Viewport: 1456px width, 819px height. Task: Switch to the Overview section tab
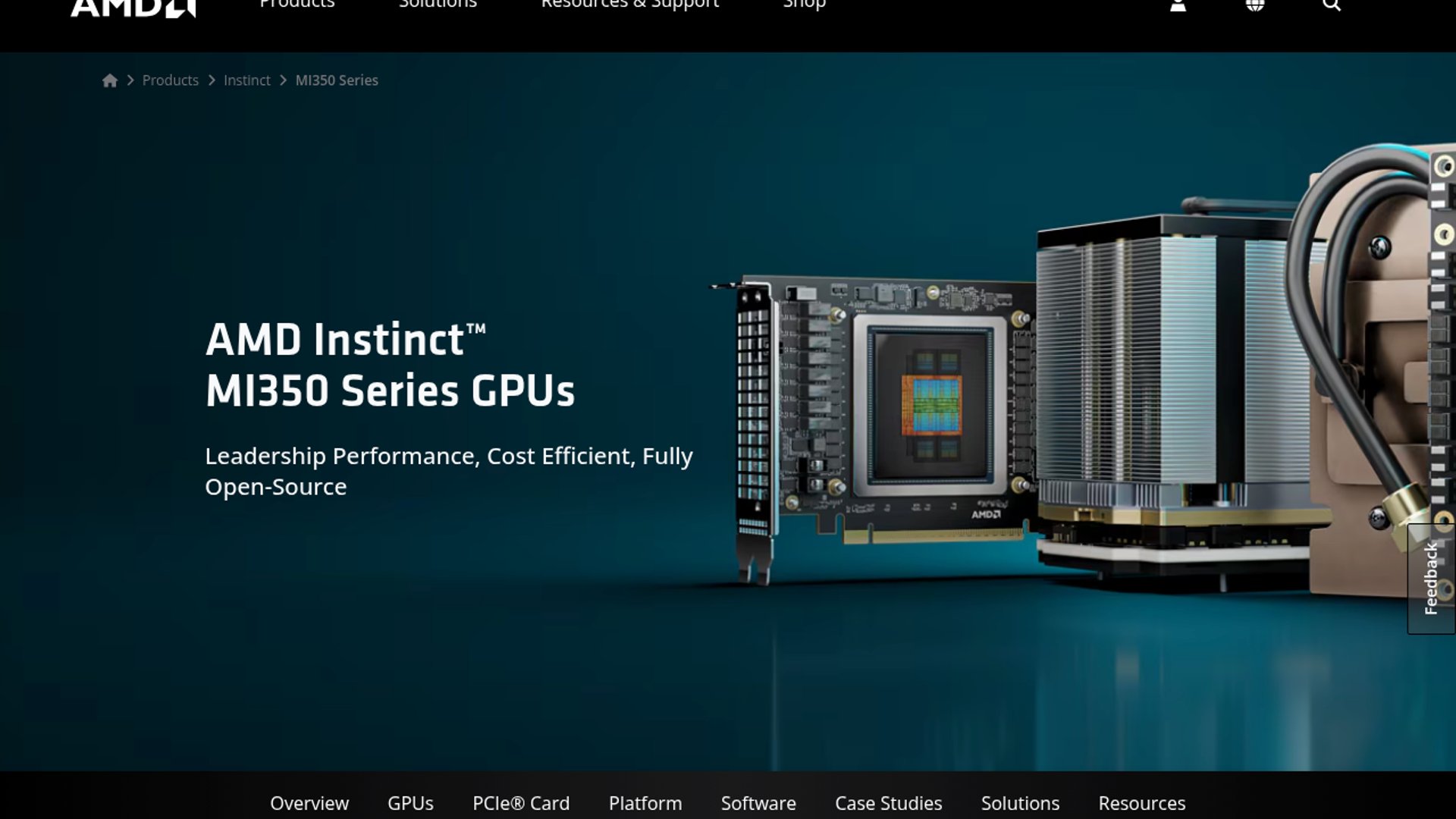[x=309, y=803]
